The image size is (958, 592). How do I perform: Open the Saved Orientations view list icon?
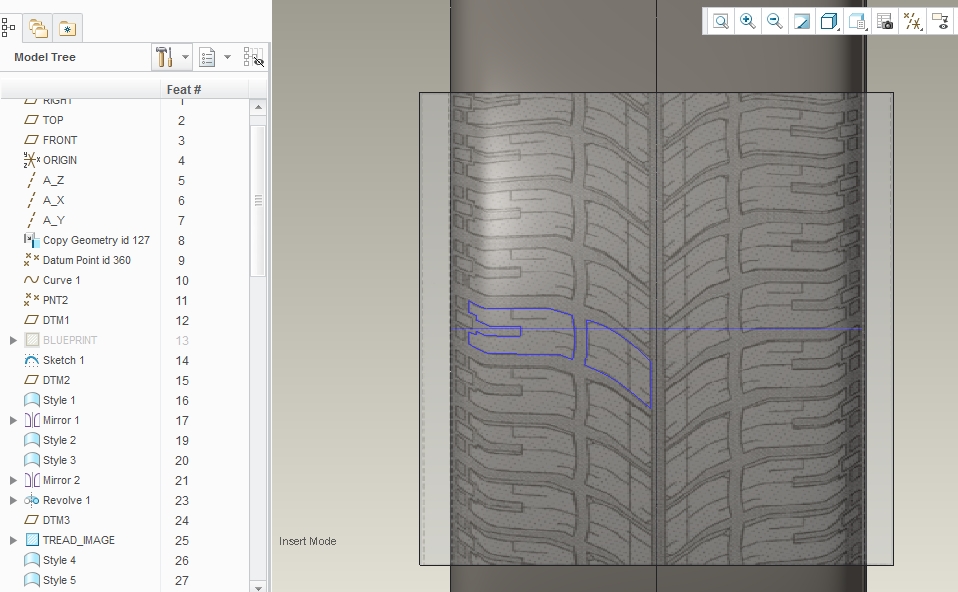click(x=857, y=22)
